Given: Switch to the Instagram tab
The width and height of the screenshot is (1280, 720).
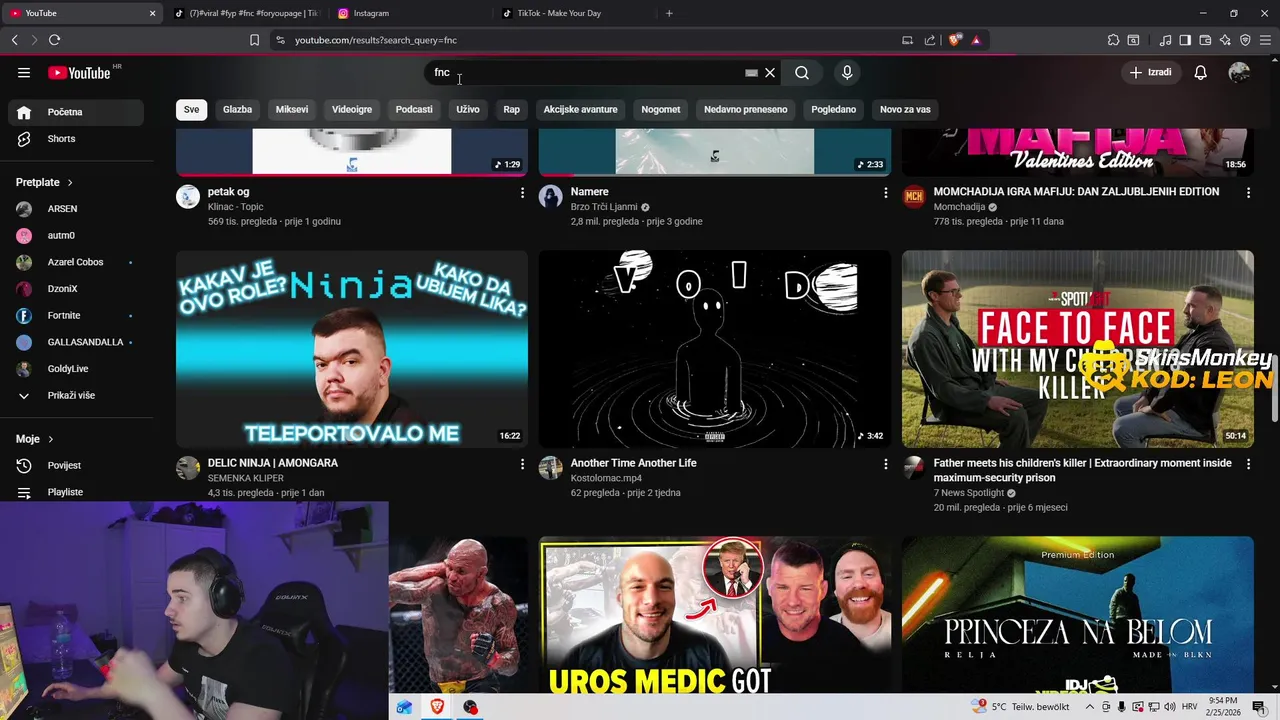Looking at the screenshot, I should click(410, 13).
